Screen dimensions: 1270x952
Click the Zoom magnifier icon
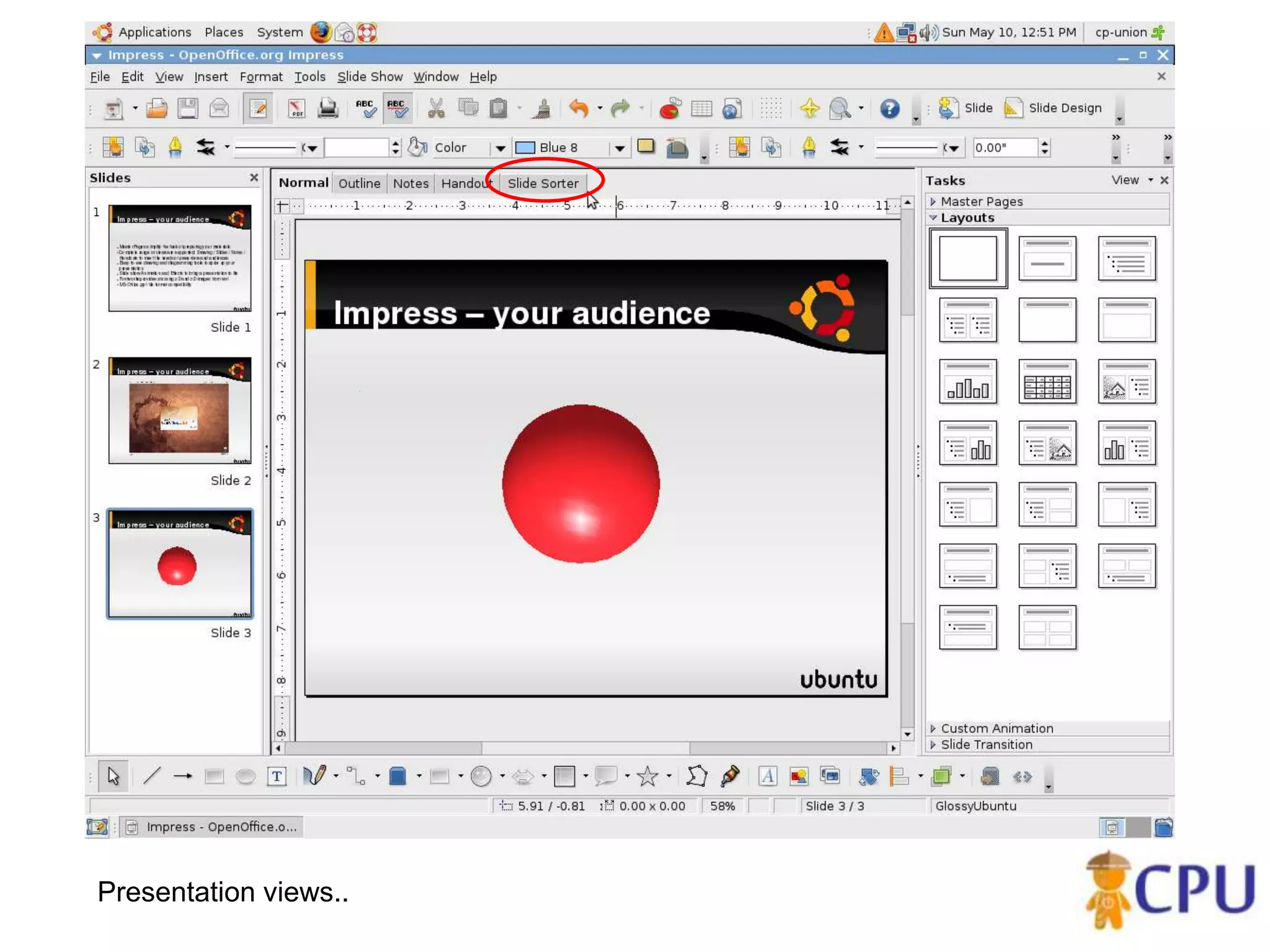click(x=840, y=108)
